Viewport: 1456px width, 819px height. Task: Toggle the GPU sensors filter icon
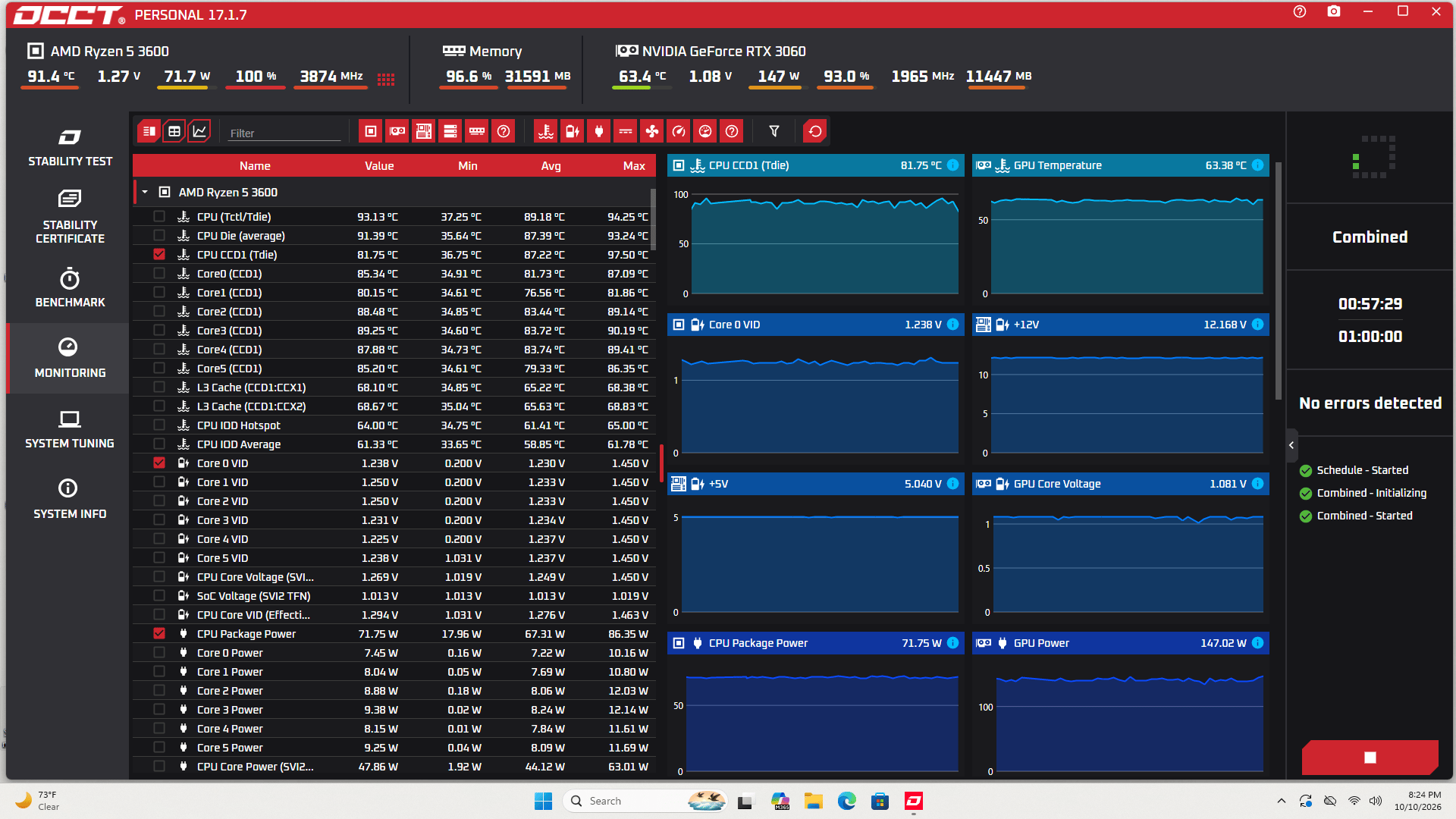pos(397,132)
